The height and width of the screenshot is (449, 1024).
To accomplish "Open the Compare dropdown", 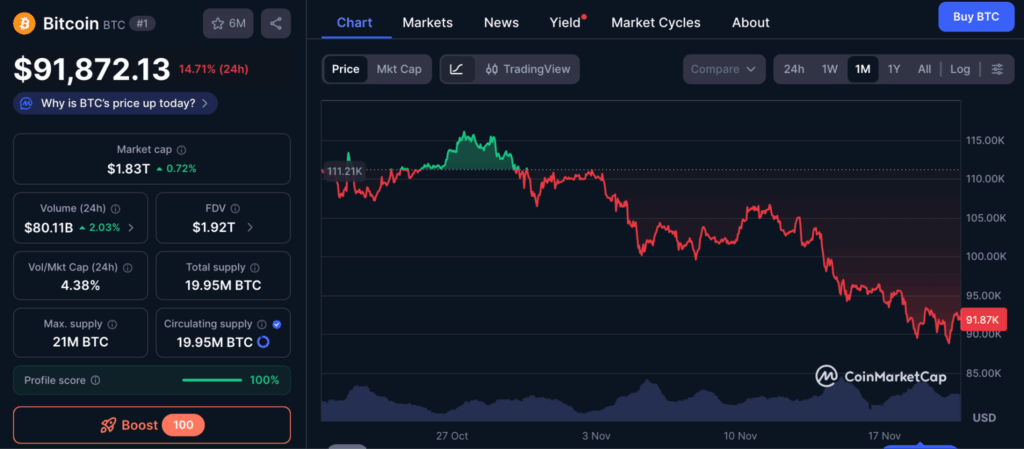I will pos(725,69).
